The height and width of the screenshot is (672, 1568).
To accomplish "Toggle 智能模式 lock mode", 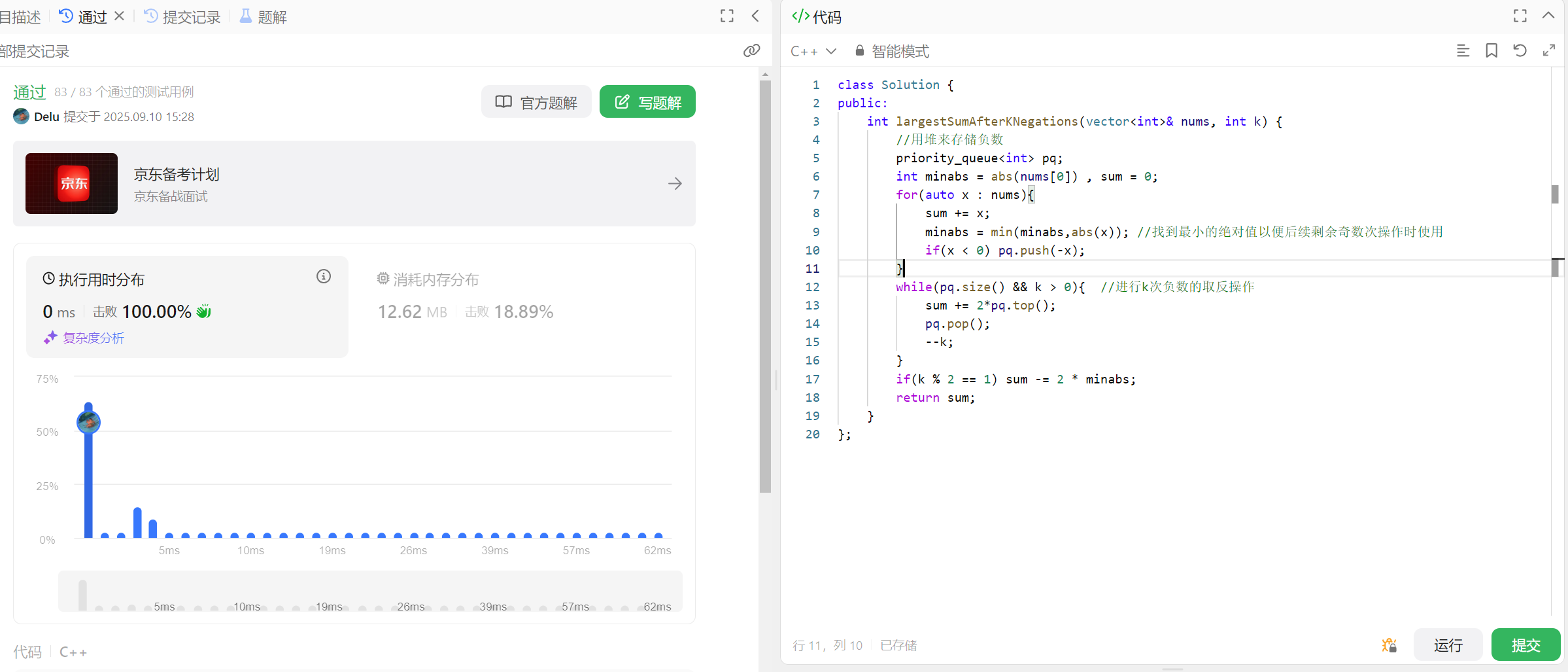I will pos(892,51).
